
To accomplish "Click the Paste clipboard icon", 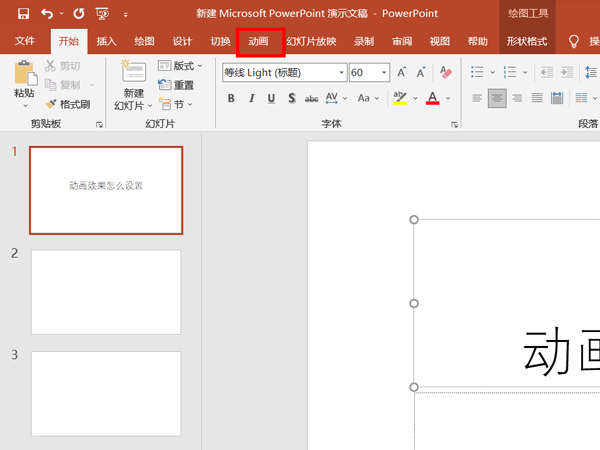I will click(x=26, y=73).
